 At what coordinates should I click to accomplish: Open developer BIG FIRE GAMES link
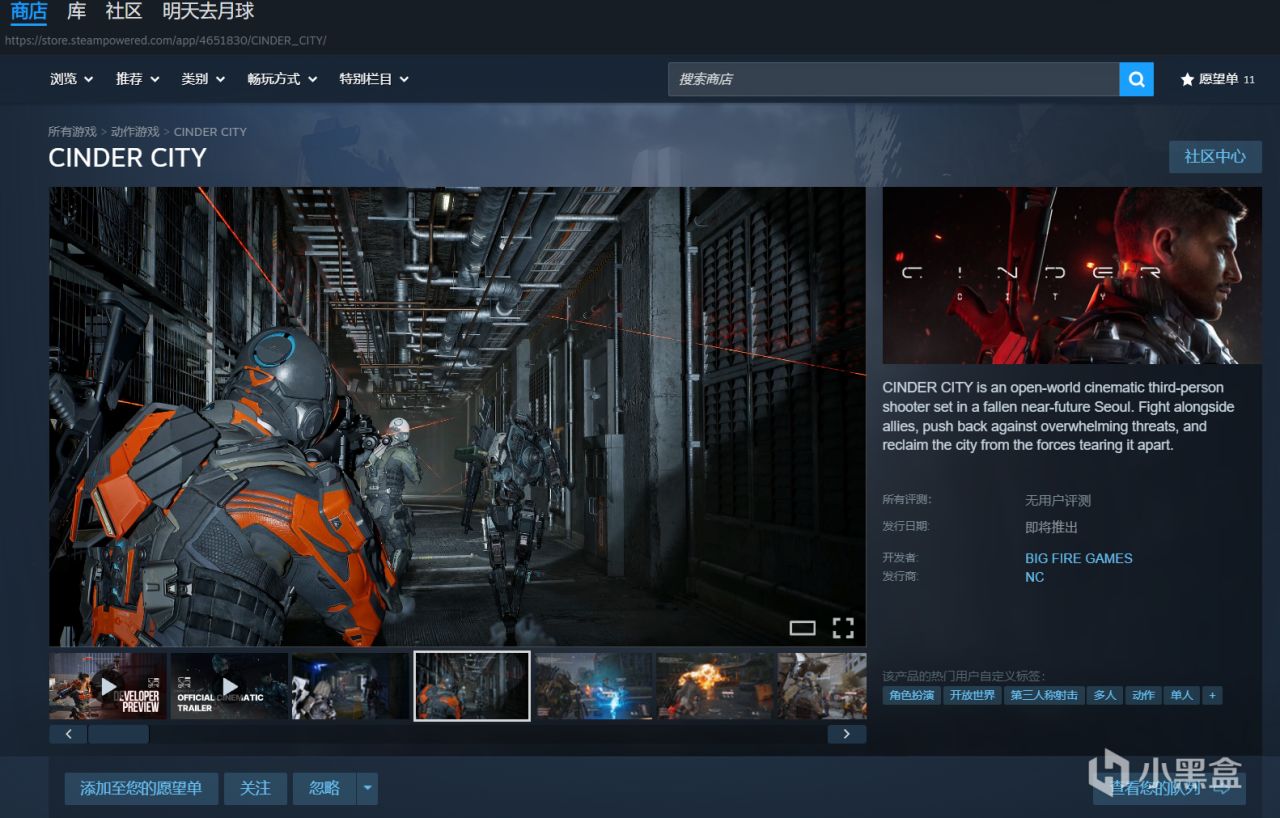[x=1079, y=558]
